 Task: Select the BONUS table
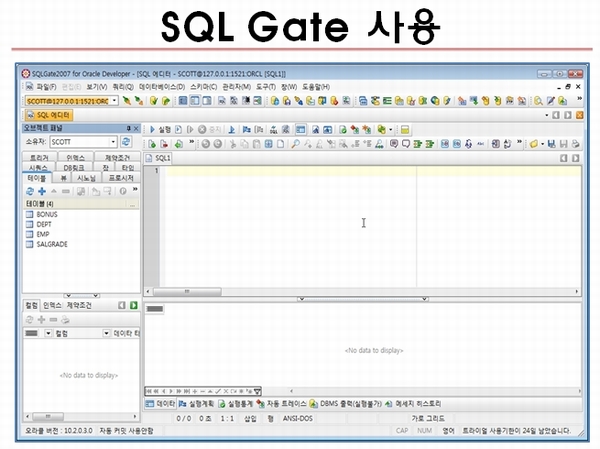coord(47,214)
